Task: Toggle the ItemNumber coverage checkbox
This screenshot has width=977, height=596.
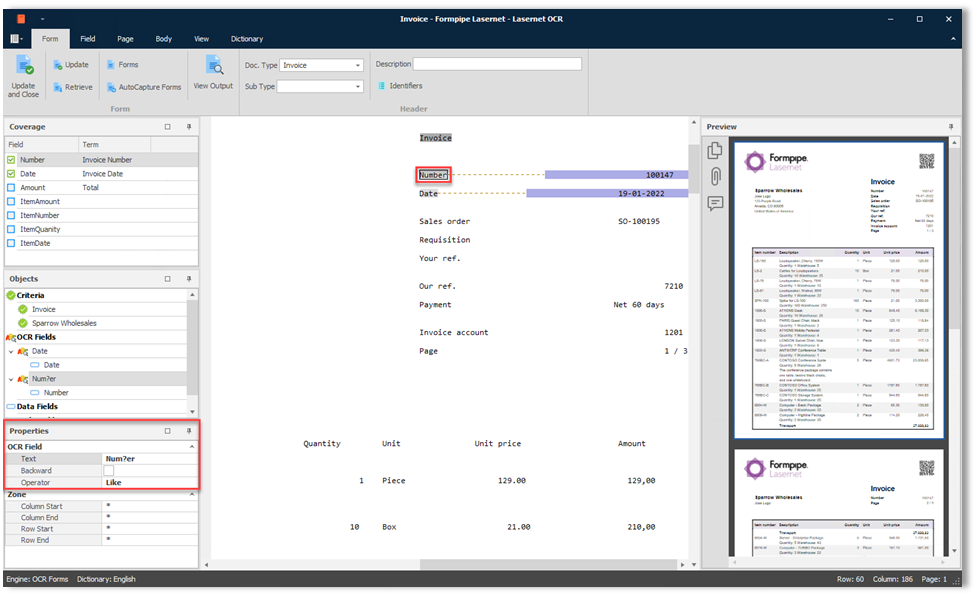Action: 11,215
